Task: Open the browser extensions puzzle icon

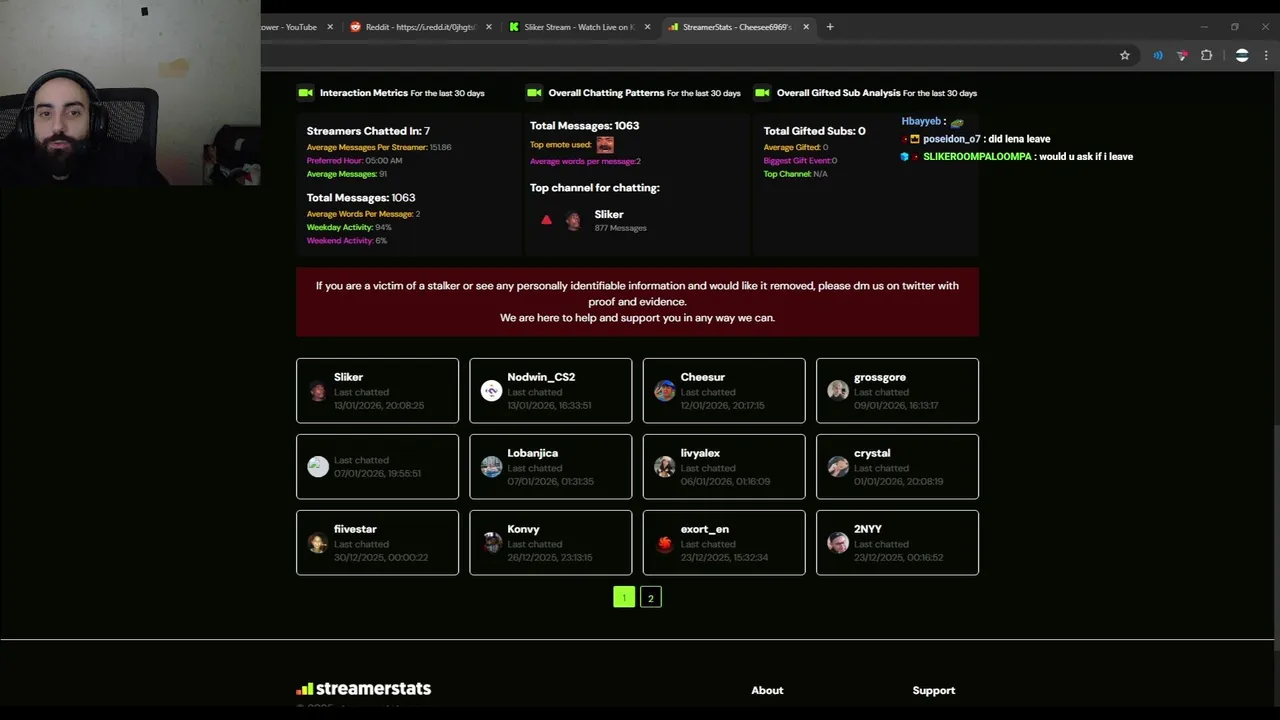Action: click(x=1207, y=56)
